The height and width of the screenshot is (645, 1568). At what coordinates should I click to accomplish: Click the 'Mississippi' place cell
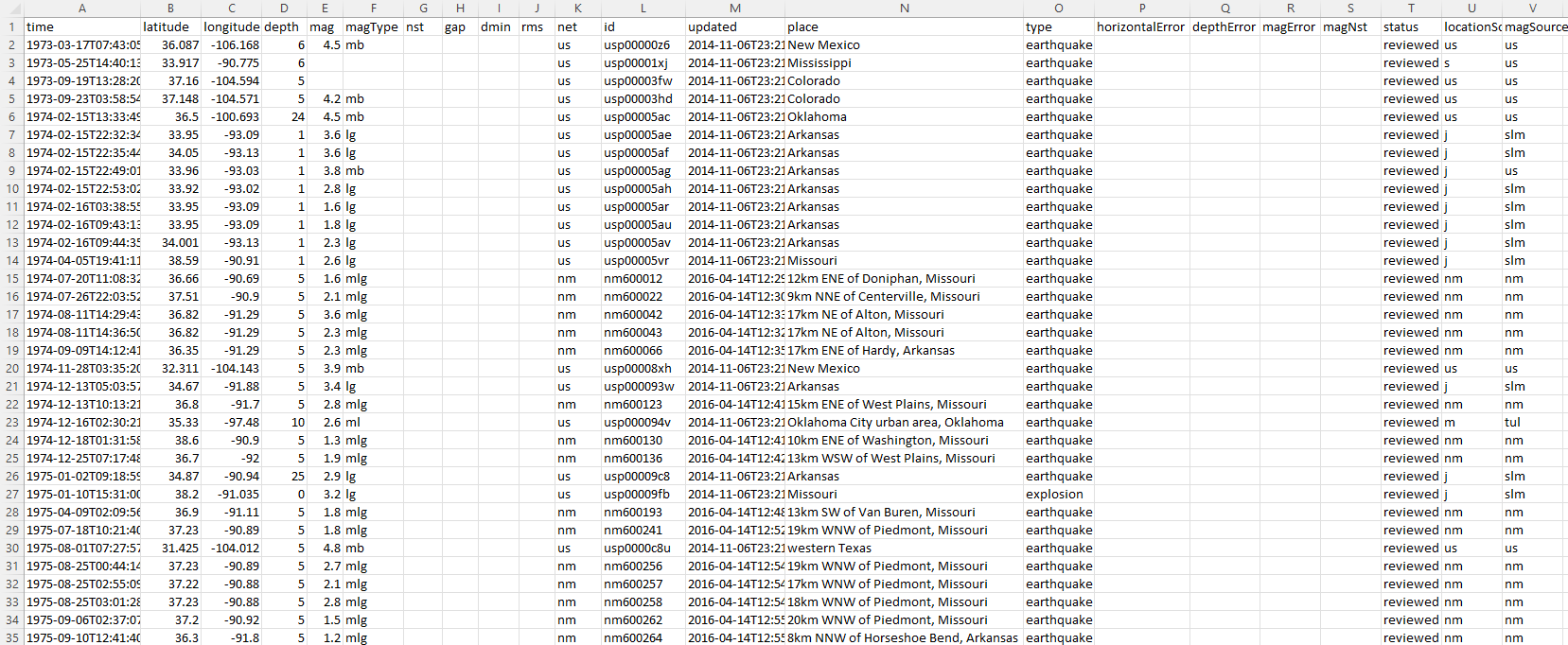[904, 63]
